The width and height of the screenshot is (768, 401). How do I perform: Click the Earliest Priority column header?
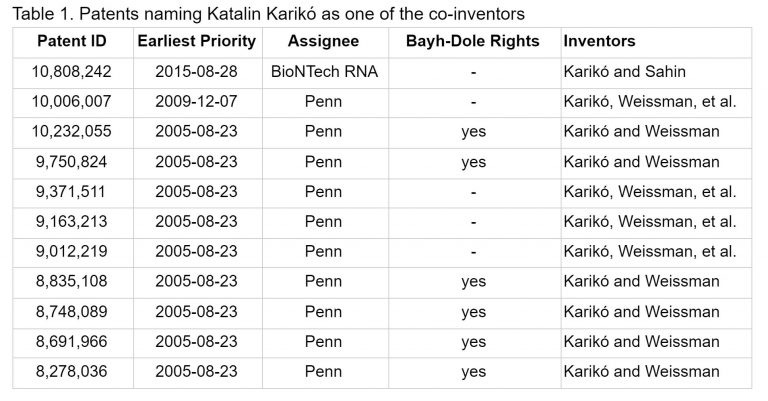pos(197,42)
